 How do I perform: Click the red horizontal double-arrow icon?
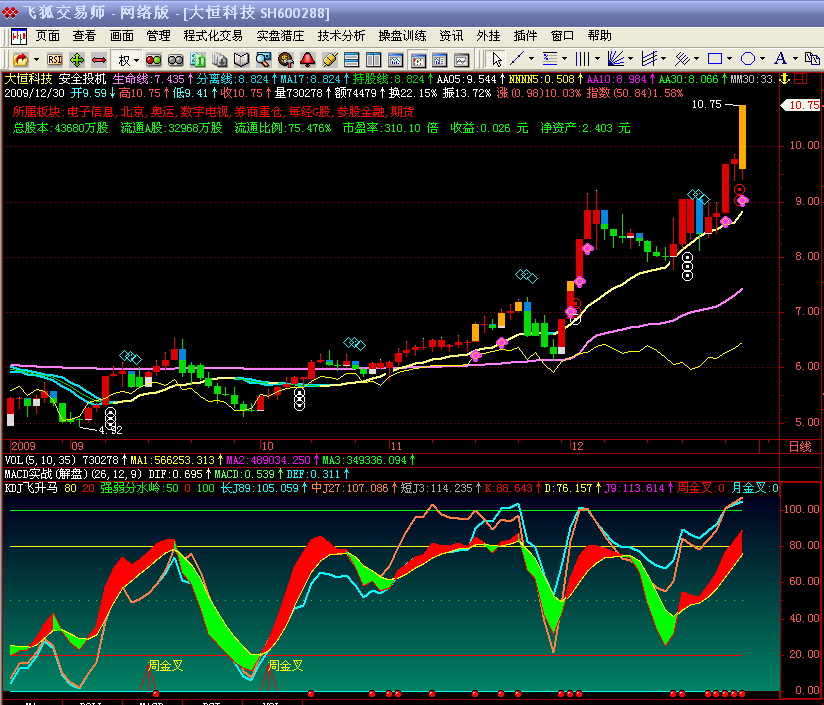(x=99, y=59)
